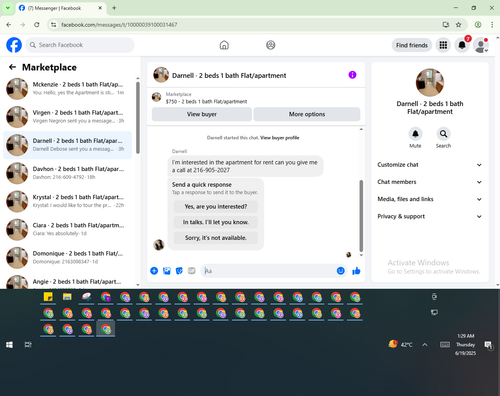Click Darnell's large profile picture in sidebar
The width and height of the screenshot is (500, 396).
click(430, 82)
